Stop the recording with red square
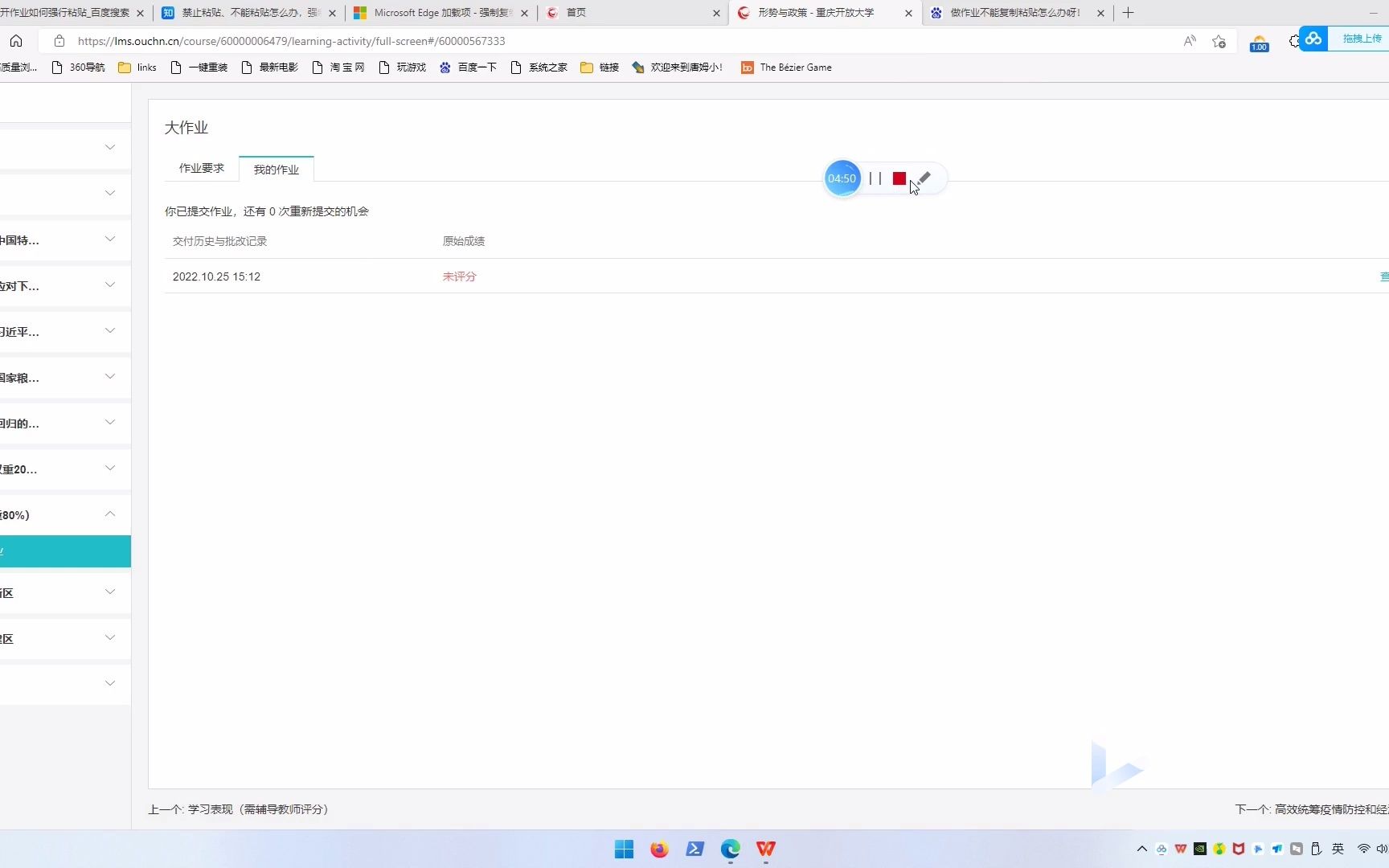 (899, 178)
